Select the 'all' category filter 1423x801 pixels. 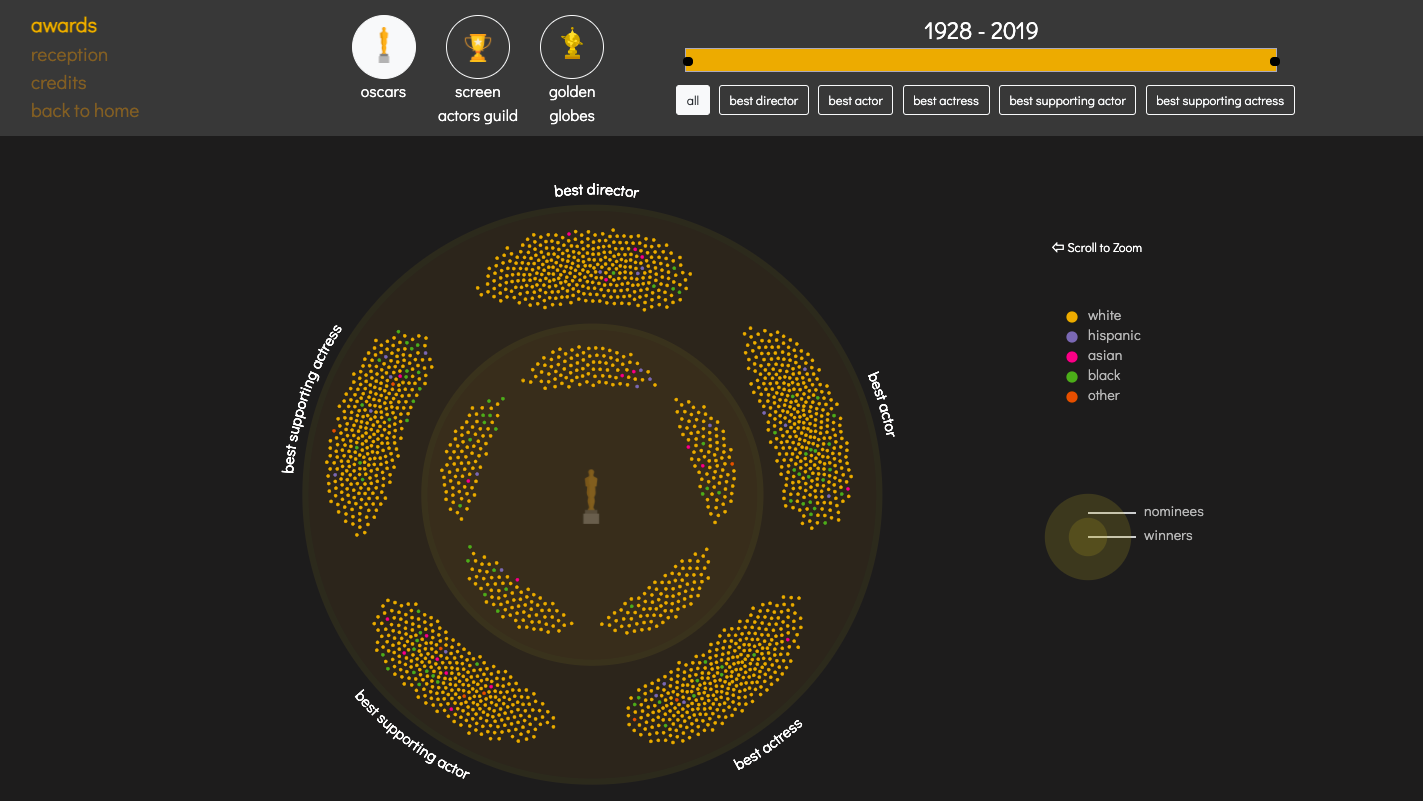click(693, 100)
